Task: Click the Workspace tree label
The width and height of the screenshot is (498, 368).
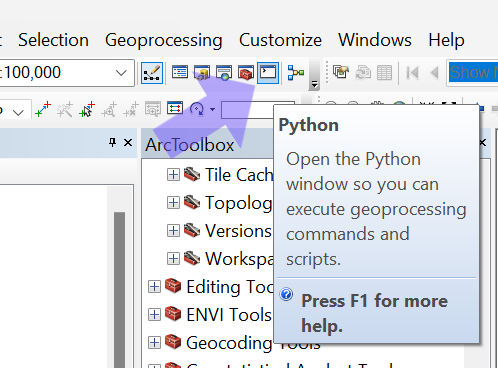Action: pos(239,259)
